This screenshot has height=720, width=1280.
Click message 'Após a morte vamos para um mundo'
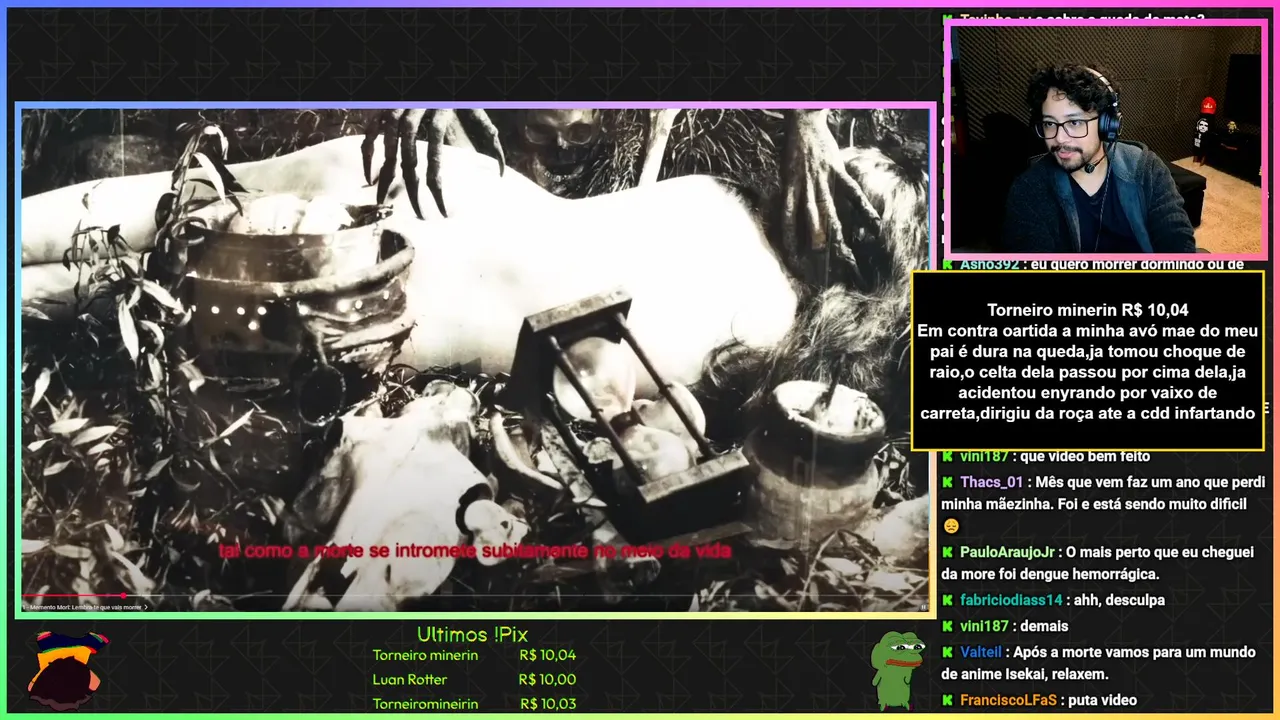[x=1136, y=652]
